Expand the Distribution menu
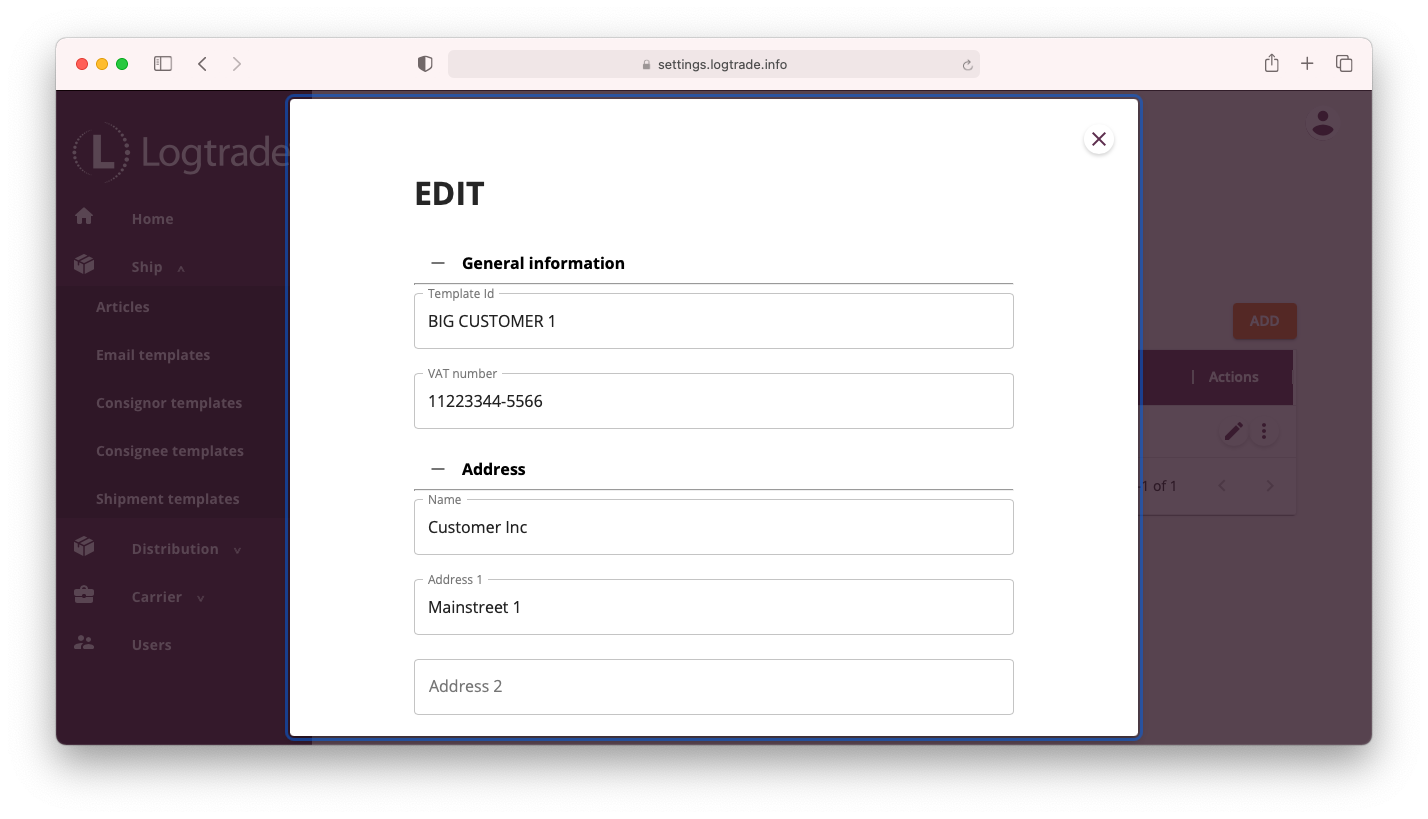Screen dimensions: 1428x819 [x=187, y=549]
